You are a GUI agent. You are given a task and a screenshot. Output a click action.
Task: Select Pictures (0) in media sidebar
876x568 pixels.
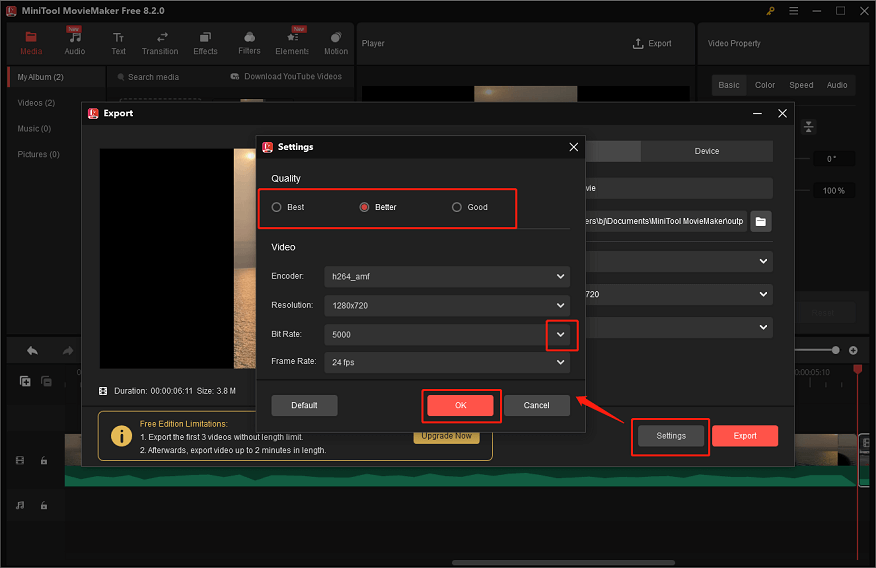tap(39, 154)
